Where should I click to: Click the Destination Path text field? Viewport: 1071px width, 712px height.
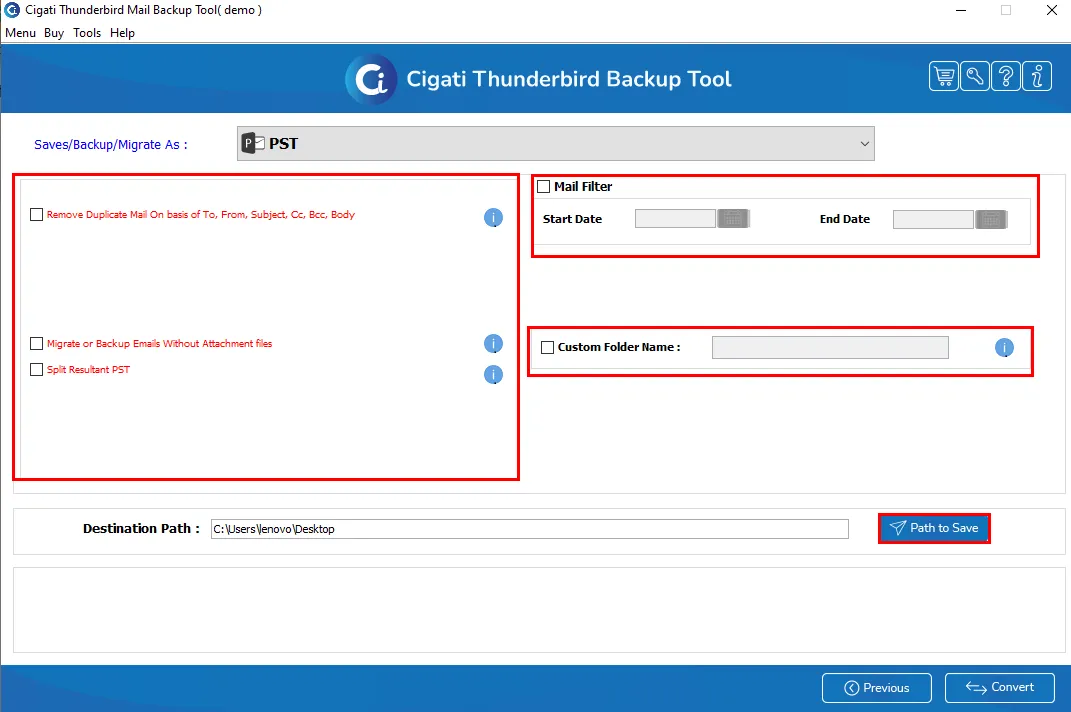click(x=529, y=529)
